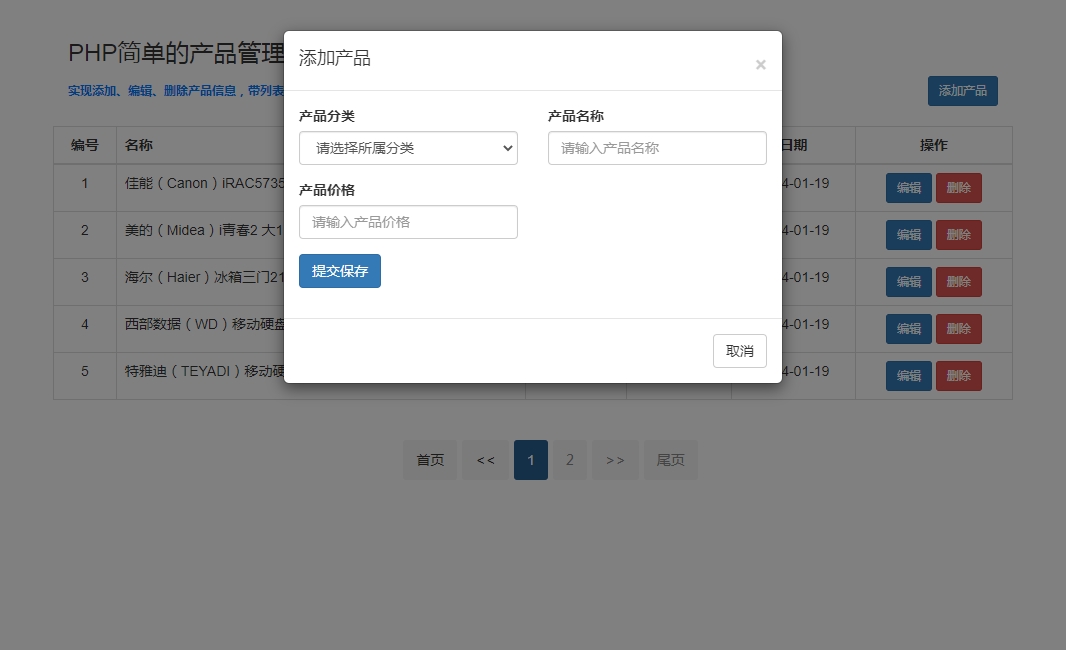Click the 添加产品 button on the page

click(962, 91)
